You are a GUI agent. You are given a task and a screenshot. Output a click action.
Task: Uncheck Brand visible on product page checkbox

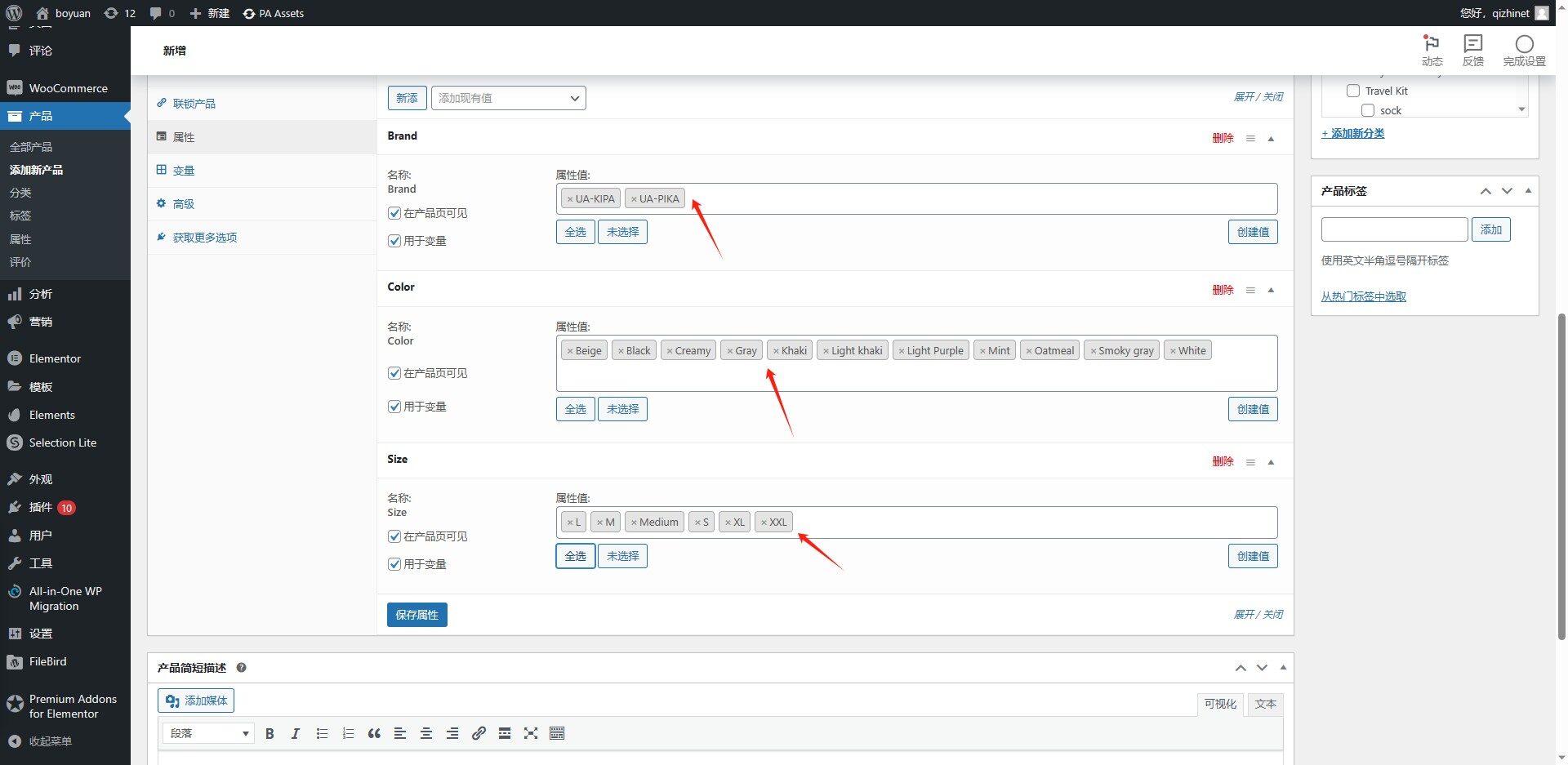pos(394,213)
